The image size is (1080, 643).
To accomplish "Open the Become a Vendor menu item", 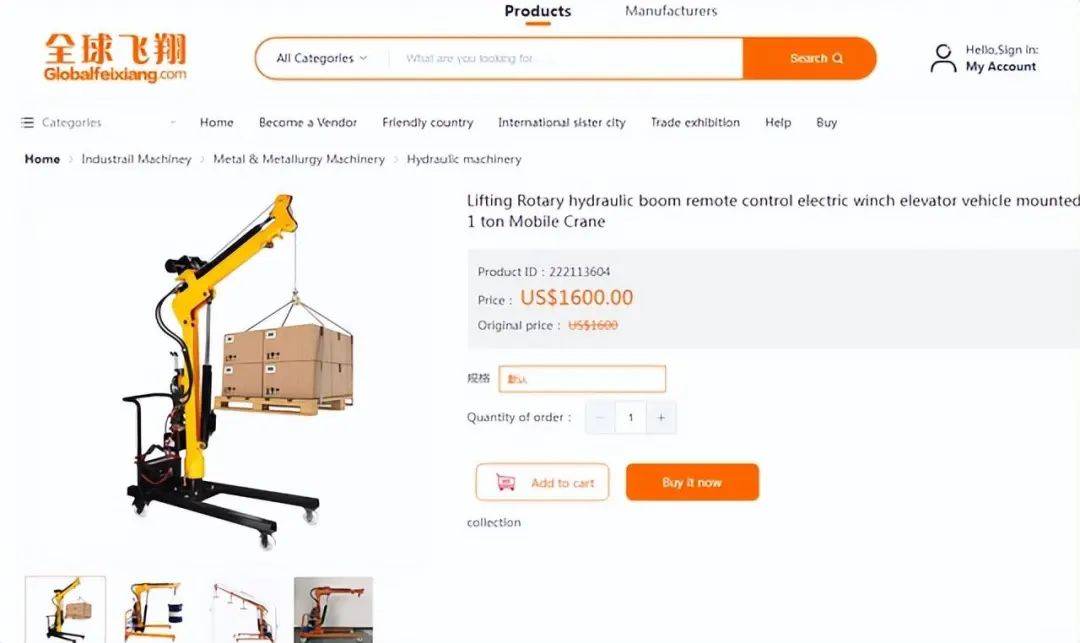I will pyautogui.click(x=308, y=123).
